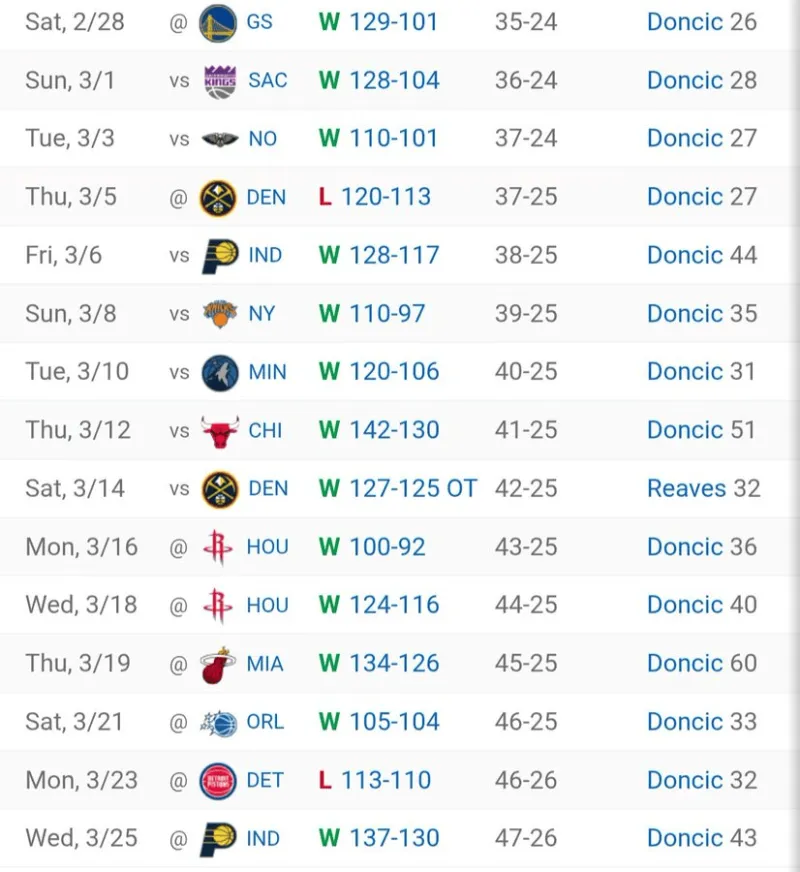Click the New York Knicks logo
Image resolution: width=800 pixels, height=872 pixels.
[x=219, y=314]
